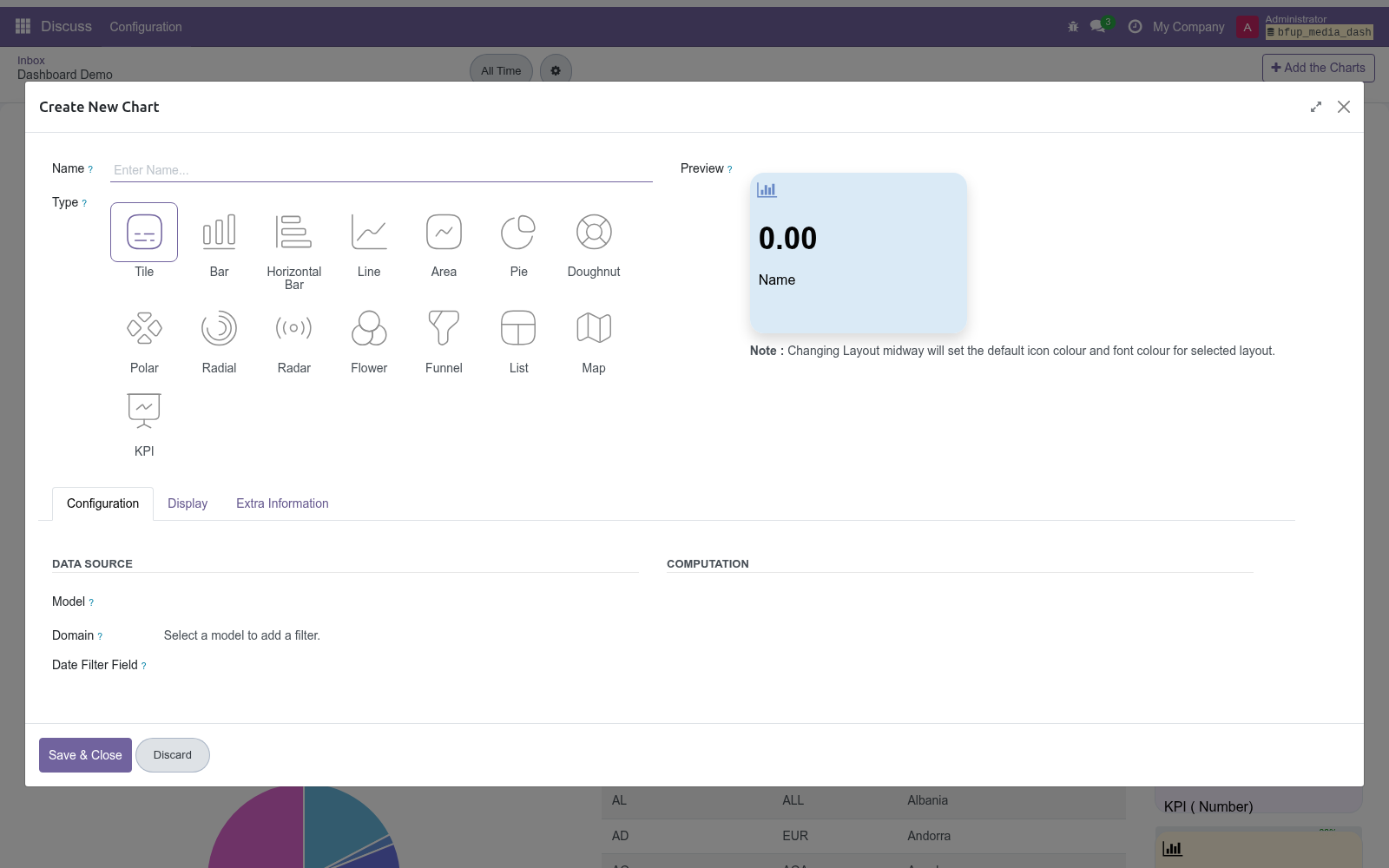
Task: Click Save & Close button
Action: pos(85,755)
